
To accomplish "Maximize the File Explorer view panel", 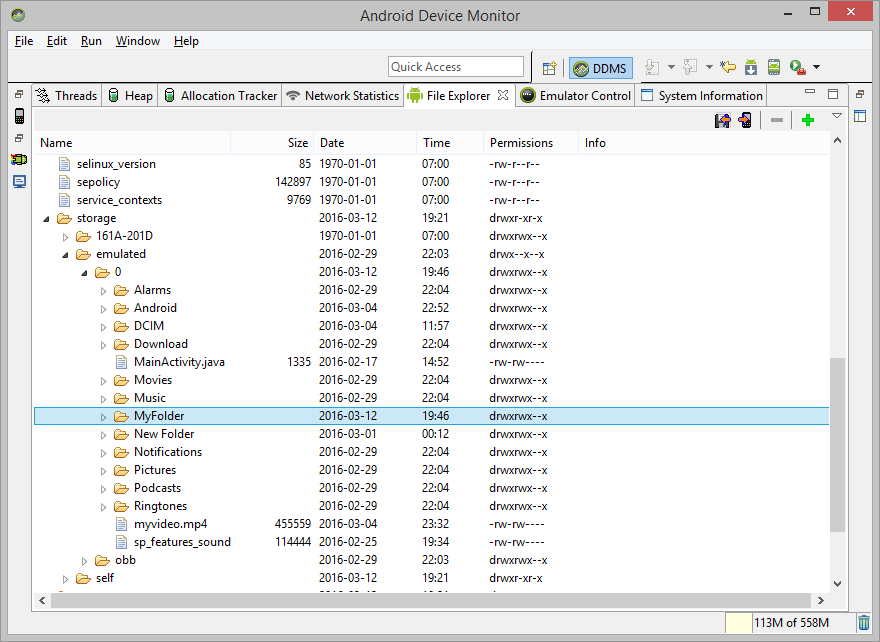I will coord(833,94).
